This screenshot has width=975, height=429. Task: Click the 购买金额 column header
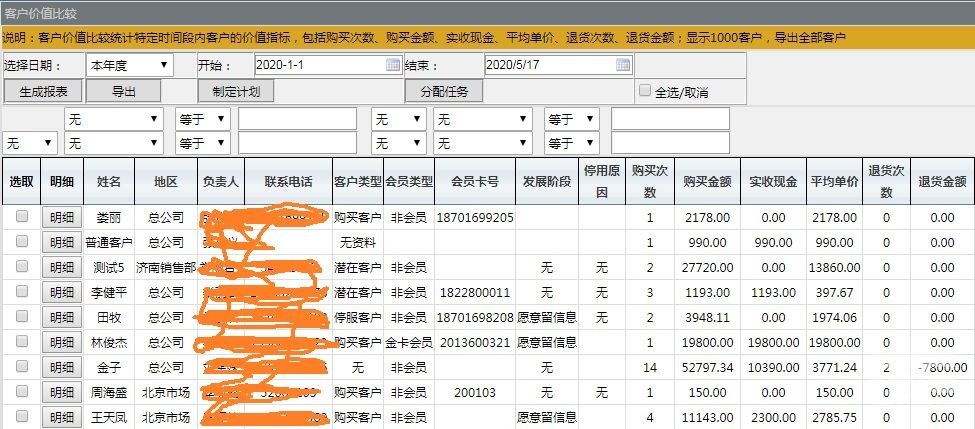click(x=707, y=182)
